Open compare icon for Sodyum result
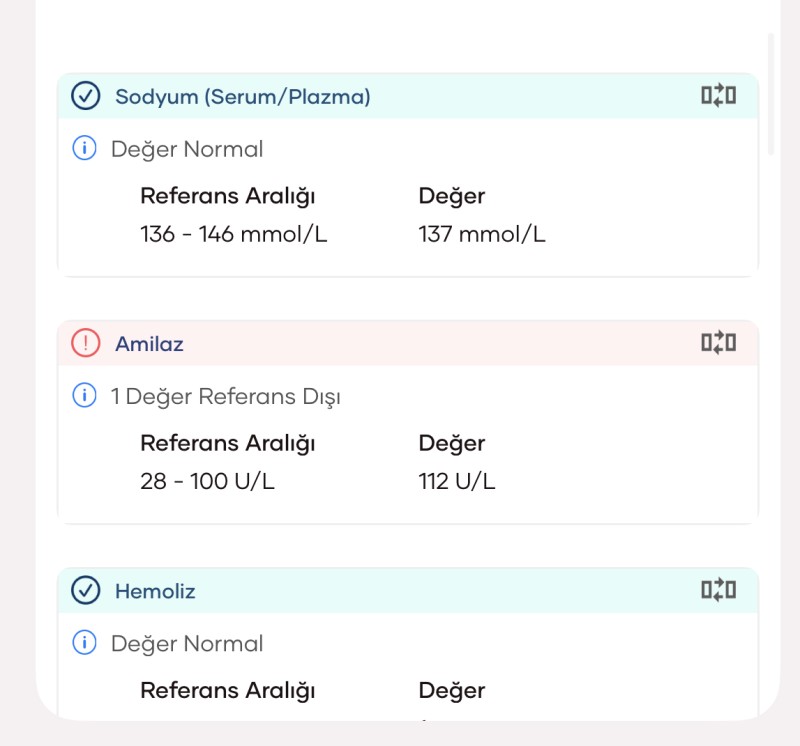The image size is (800, 746). point(718,95)
